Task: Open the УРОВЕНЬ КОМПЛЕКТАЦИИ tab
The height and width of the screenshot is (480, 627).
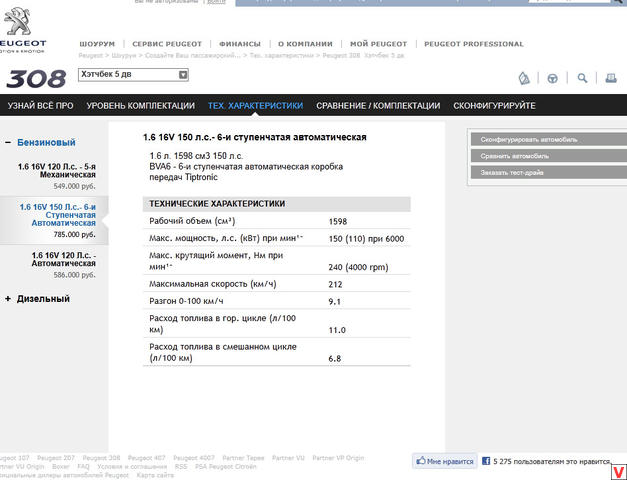Action: click(x=141, y=106)
